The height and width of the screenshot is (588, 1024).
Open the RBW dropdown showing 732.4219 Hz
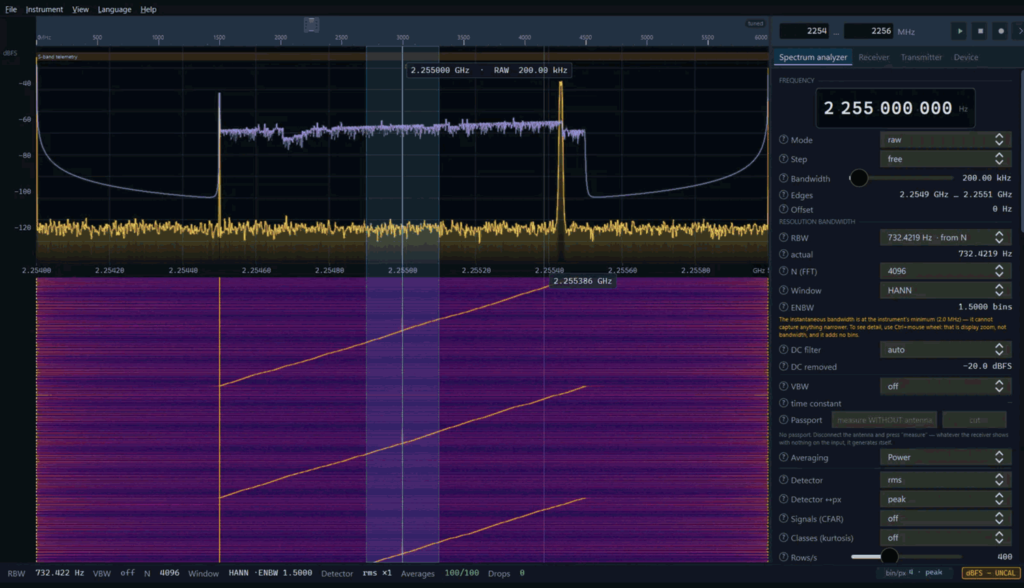point(946,238)
